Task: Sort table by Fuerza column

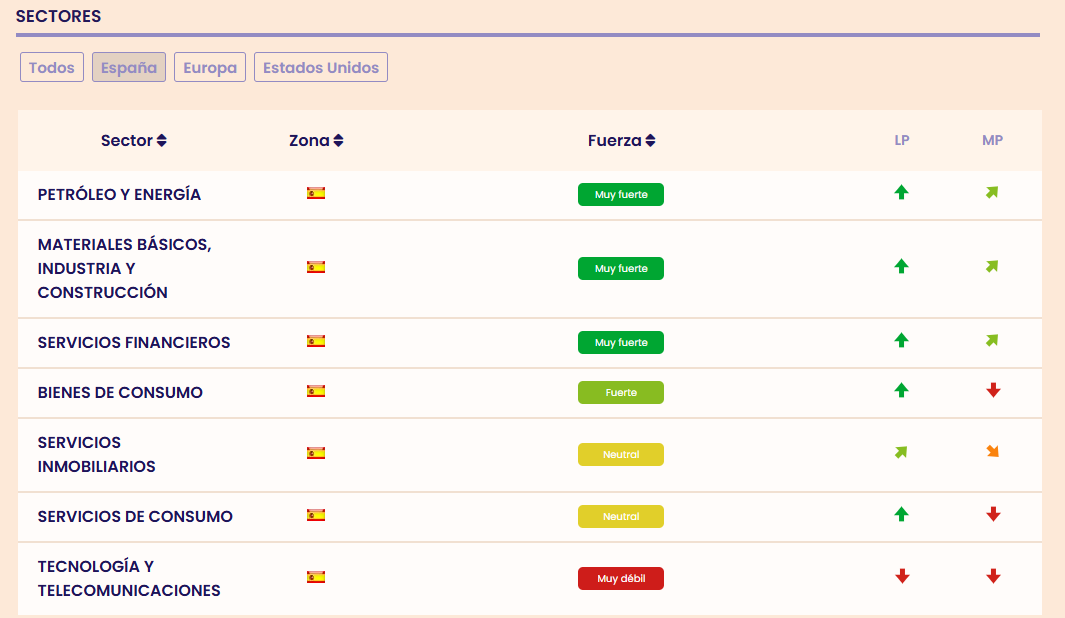Action: tap(621, 141)
